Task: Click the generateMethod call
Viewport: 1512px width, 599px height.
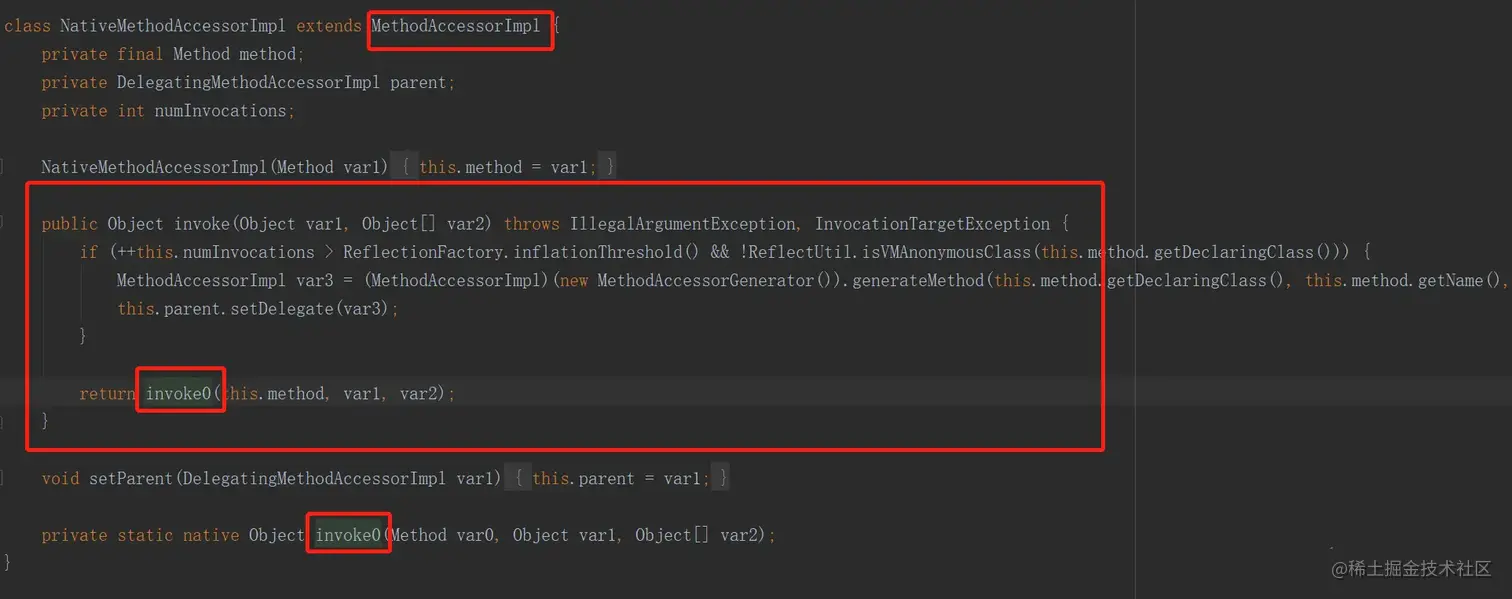Action: 918,280
